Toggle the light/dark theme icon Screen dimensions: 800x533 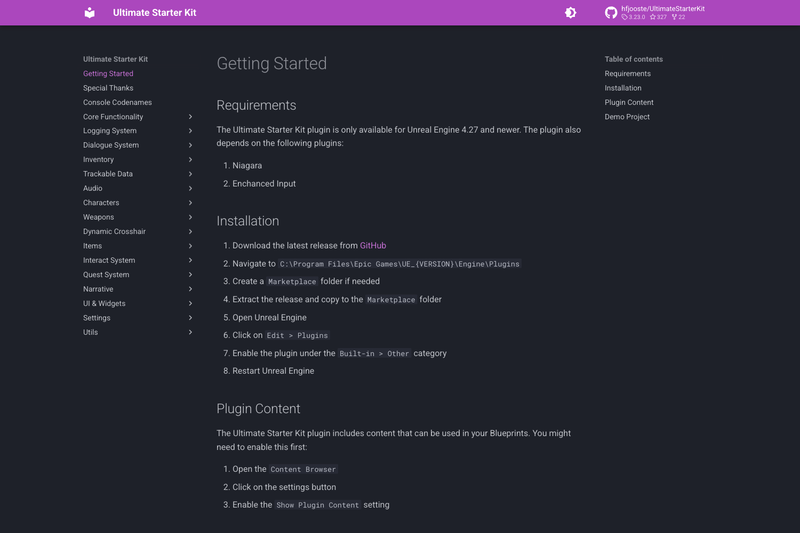point(570,13)
